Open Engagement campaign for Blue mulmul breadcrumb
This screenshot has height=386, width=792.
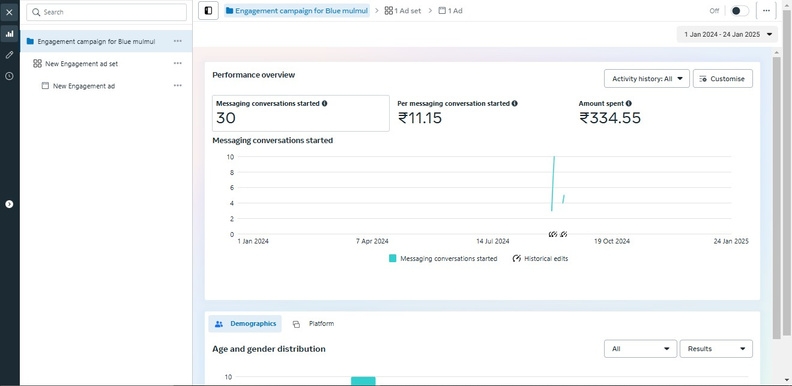(297, 11)
